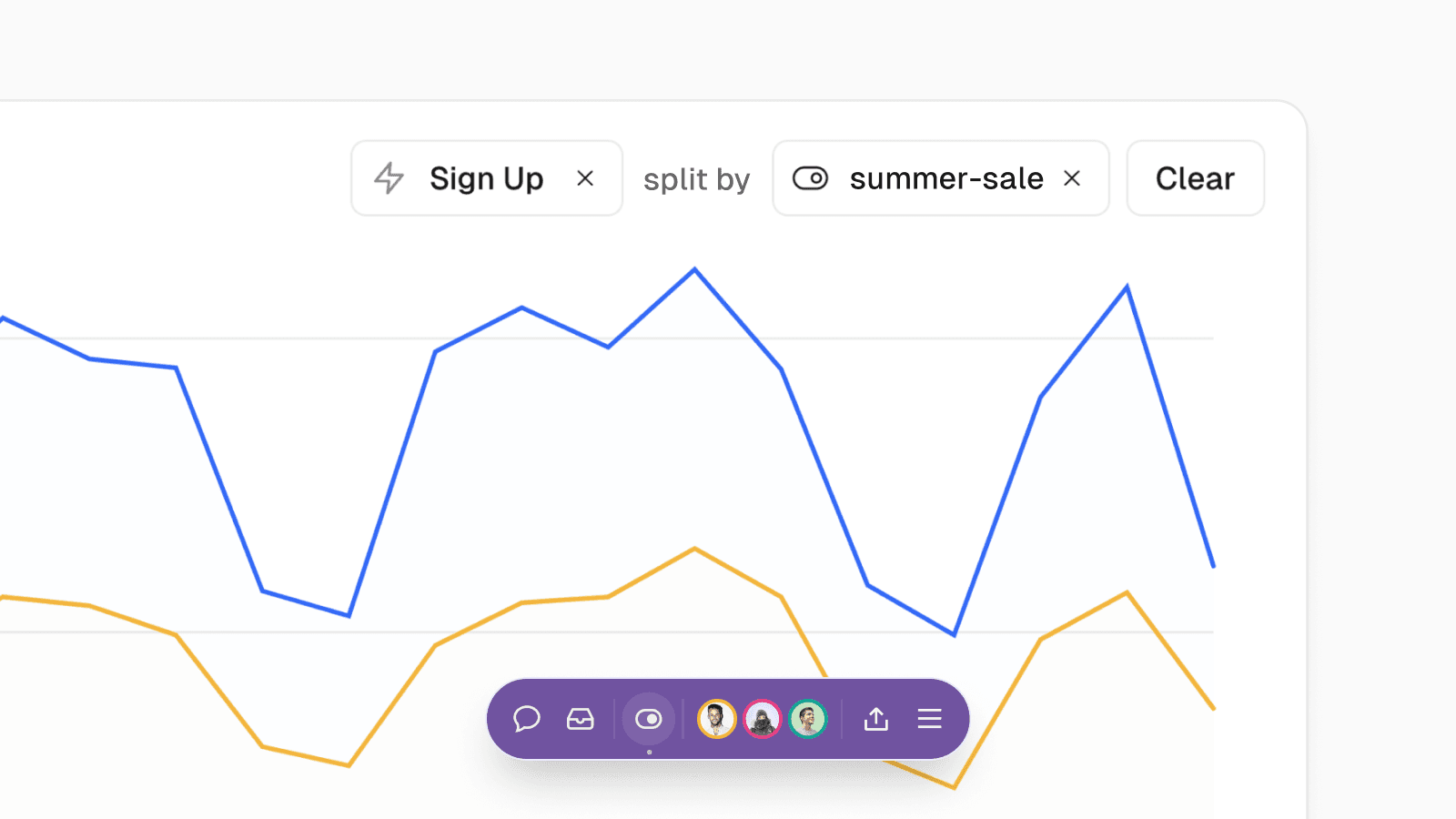Select the pink-ringed user avatar

(763, 719)
